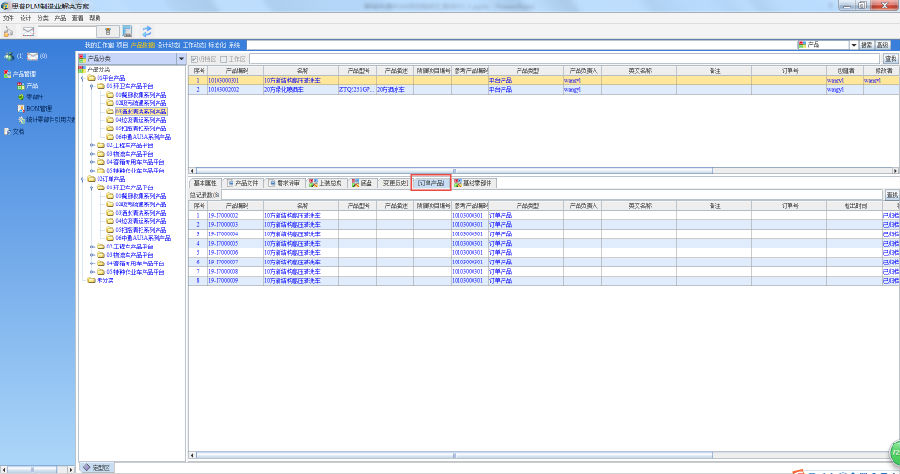Open the mail envelope toolbar icon
The width and height of the screenshot is (900, 474).
(x=29, y=32)
